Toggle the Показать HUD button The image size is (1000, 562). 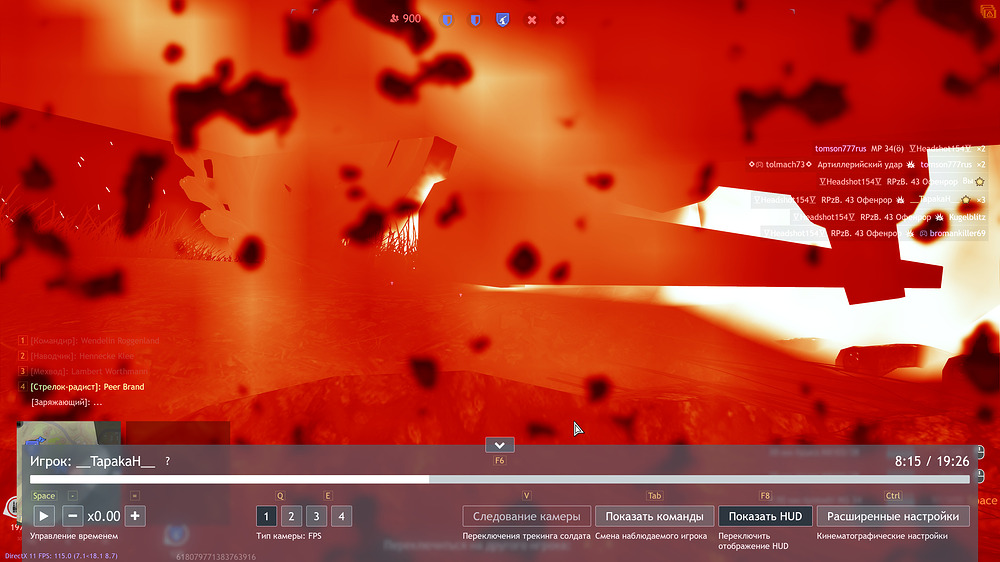765,516
